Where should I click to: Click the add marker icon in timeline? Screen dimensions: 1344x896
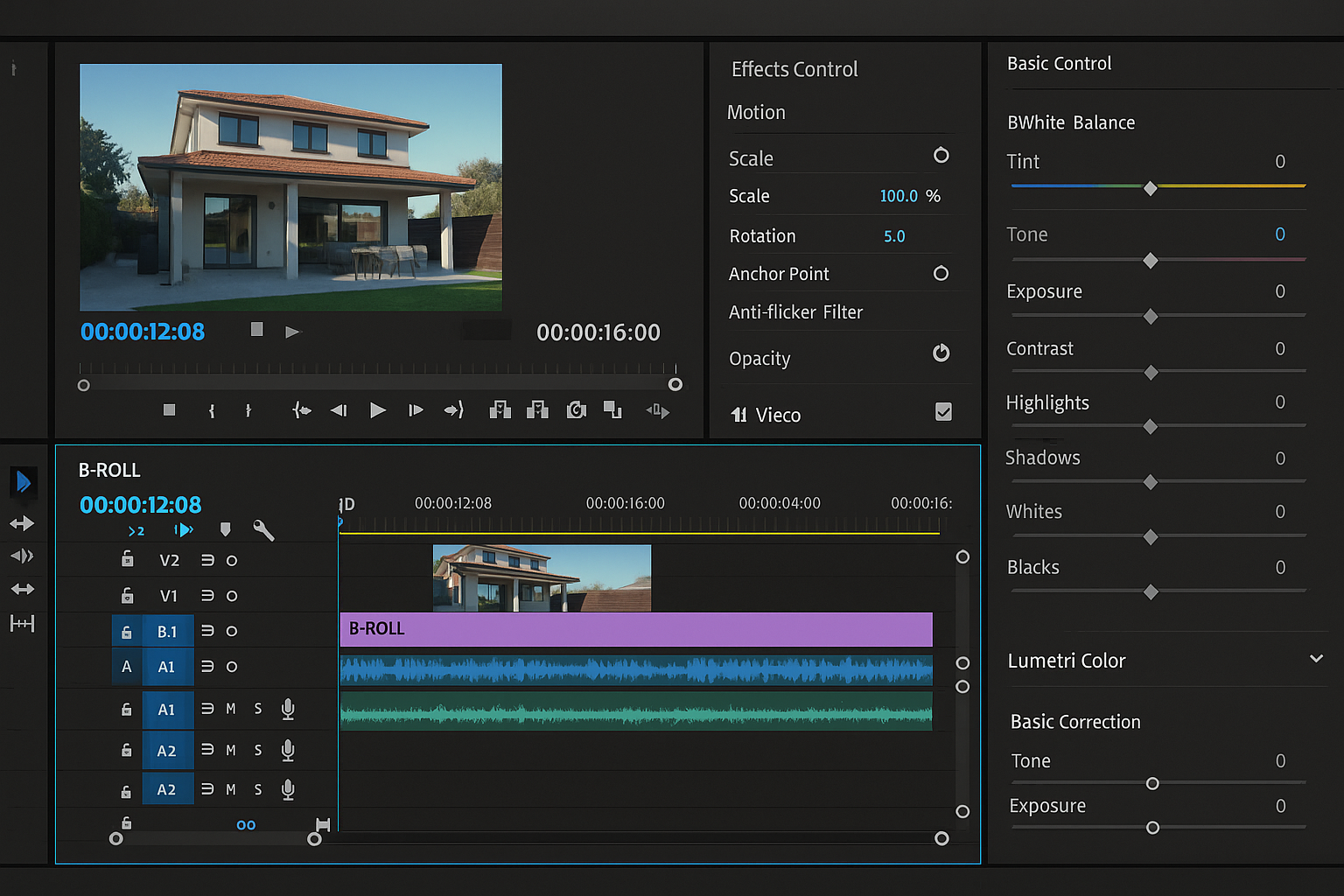225,529
